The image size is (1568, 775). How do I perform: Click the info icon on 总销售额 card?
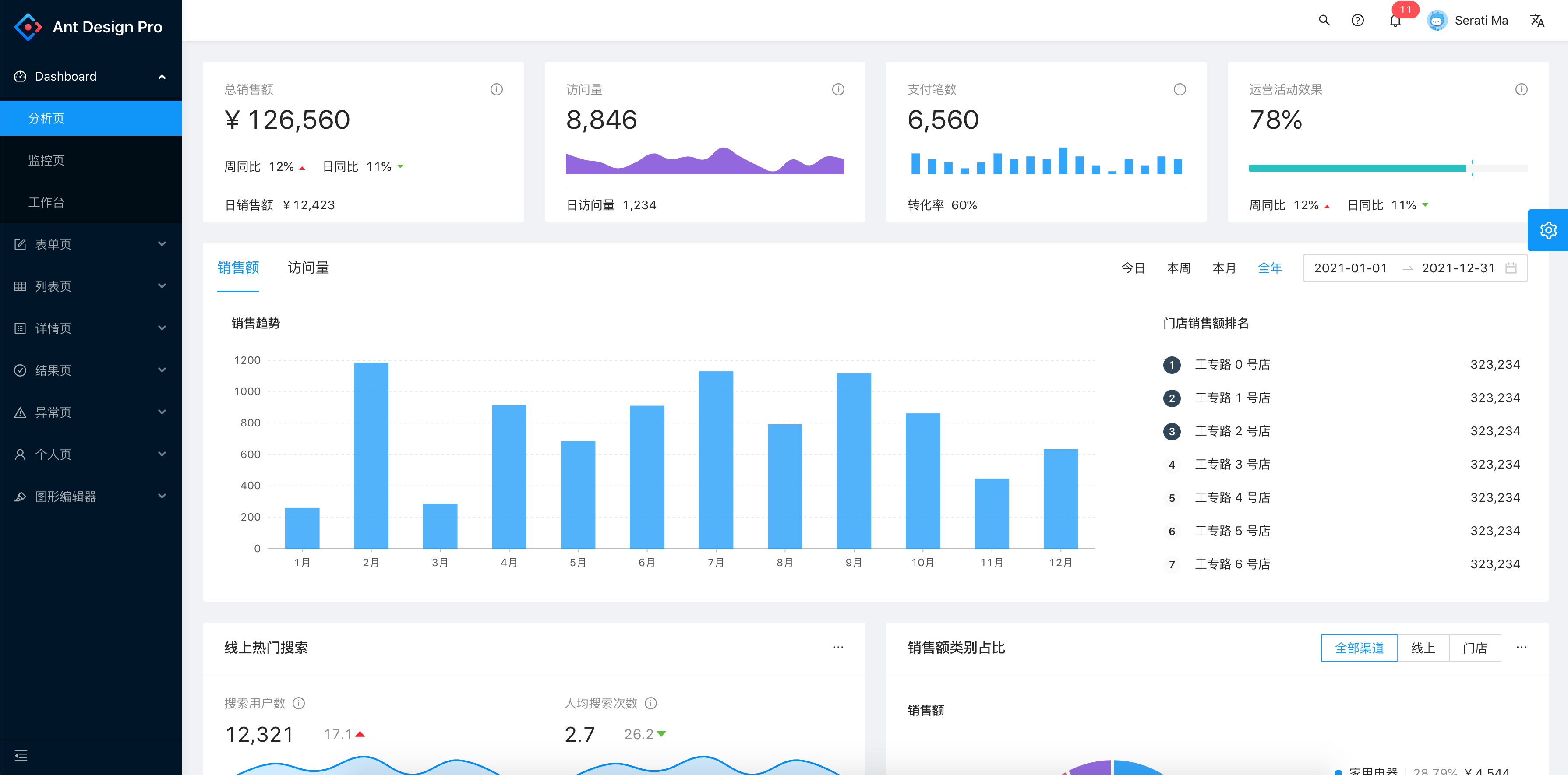pos(497,89)
